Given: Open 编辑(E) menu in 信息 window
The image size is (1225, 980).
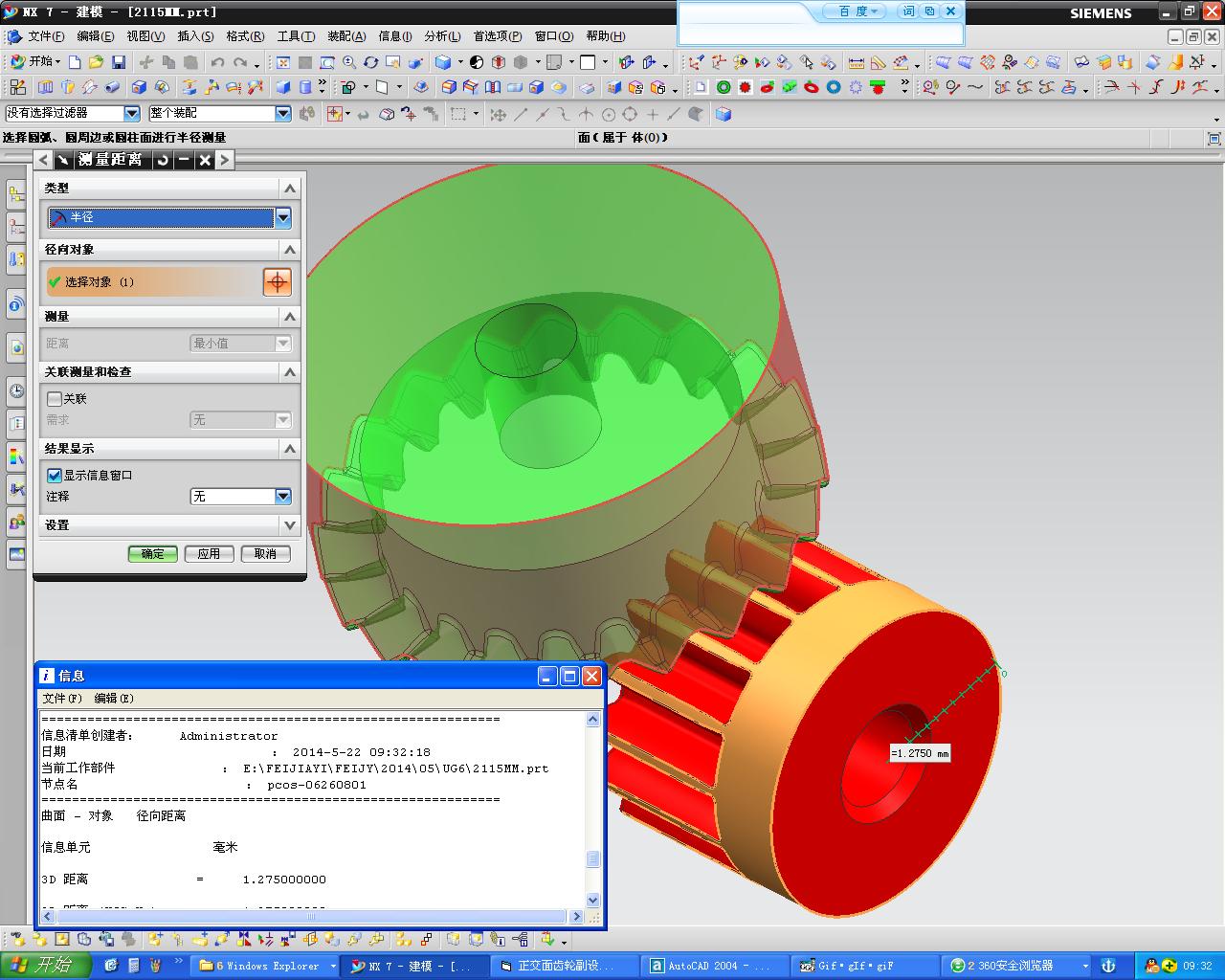Looking at the screenshot, I should (114, 698).
